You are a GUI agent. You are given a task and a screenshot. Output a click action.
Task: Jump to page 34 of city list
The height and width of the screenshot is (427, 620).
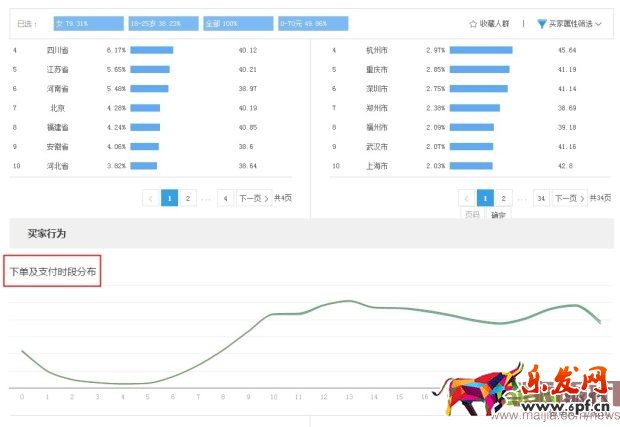(x=541, y=198)
